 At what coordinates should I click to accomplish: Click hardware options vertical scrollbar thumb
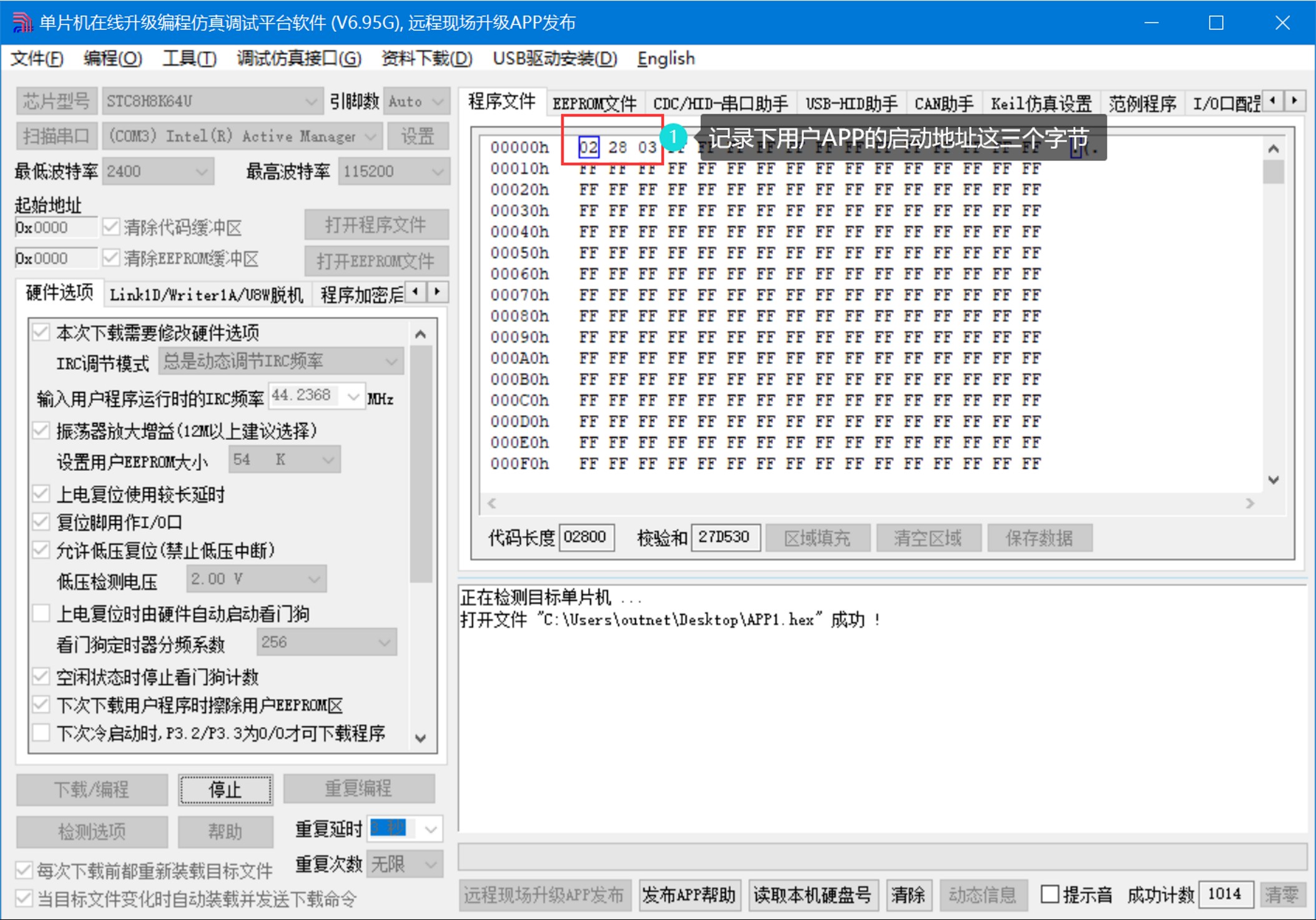coord(421,464)
